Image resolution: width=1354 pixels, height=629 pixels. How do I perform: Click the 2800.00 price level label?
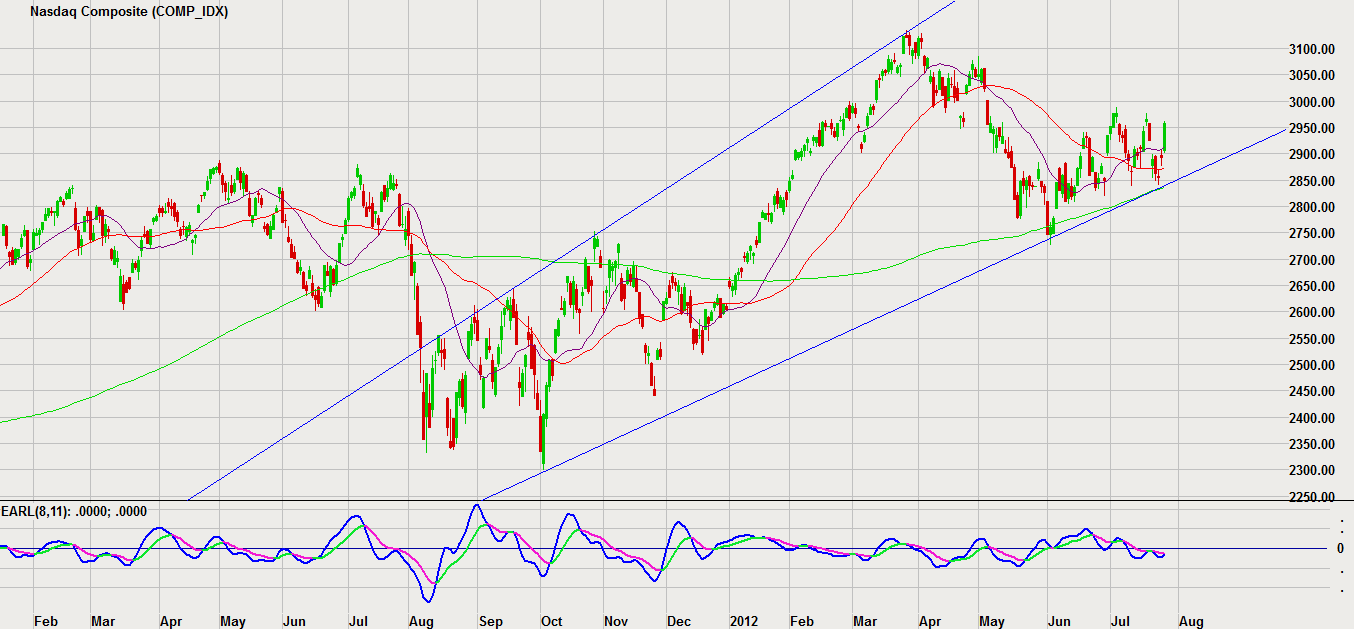(x=1313, y=207)
